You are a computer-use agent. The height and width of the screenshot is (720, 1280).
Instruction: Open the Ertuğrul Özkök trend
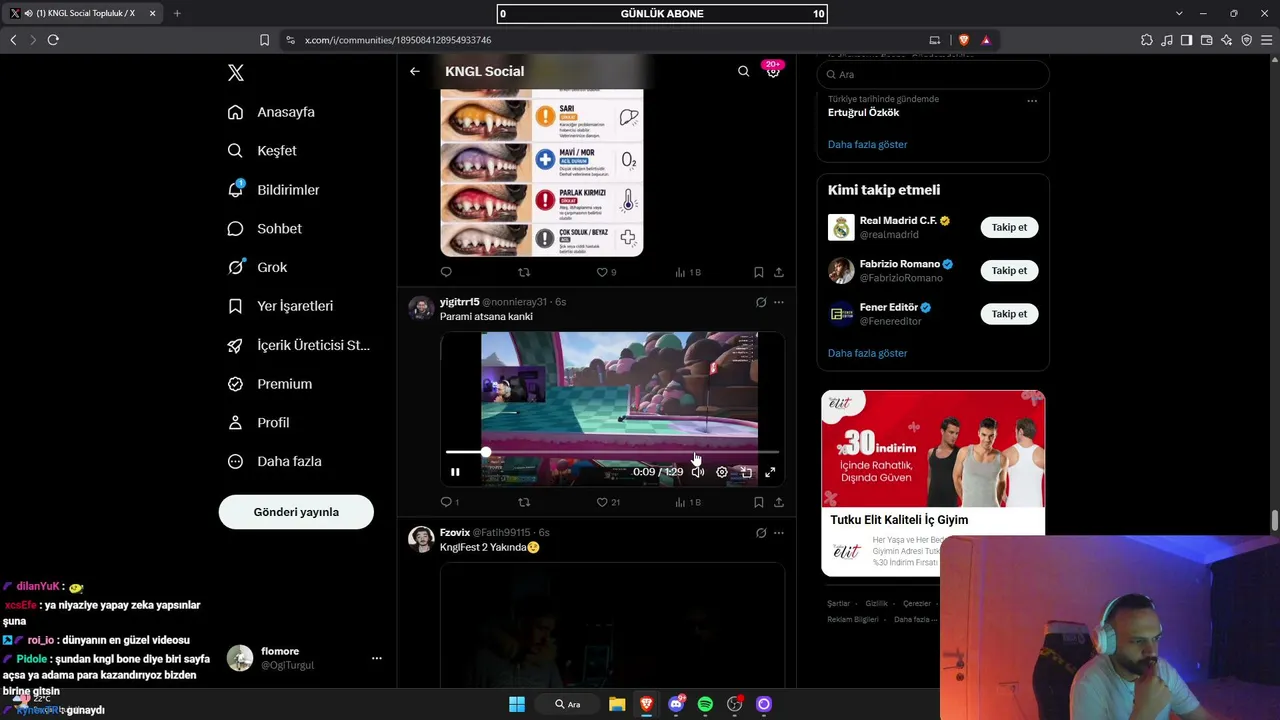(864, 112)
